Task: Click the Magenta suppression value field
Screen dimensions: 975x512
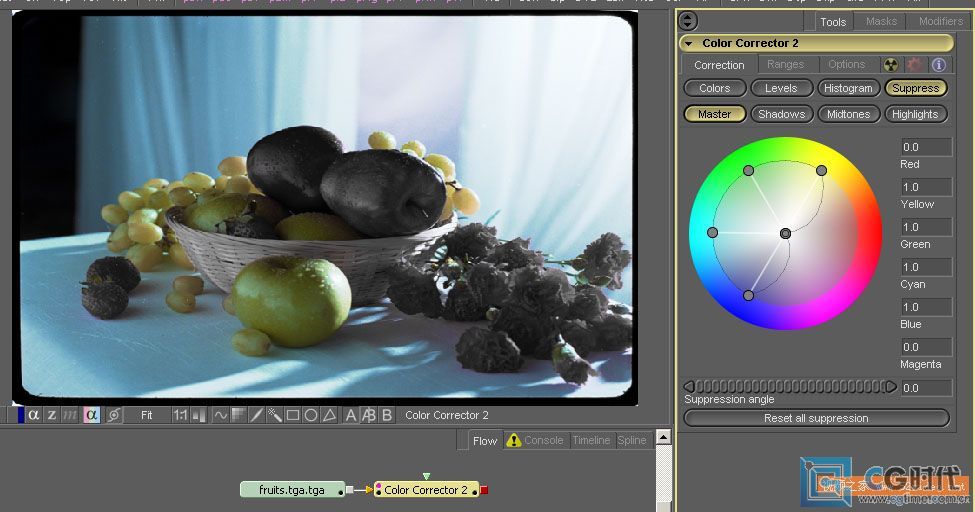Action: [x=926, y=347]
